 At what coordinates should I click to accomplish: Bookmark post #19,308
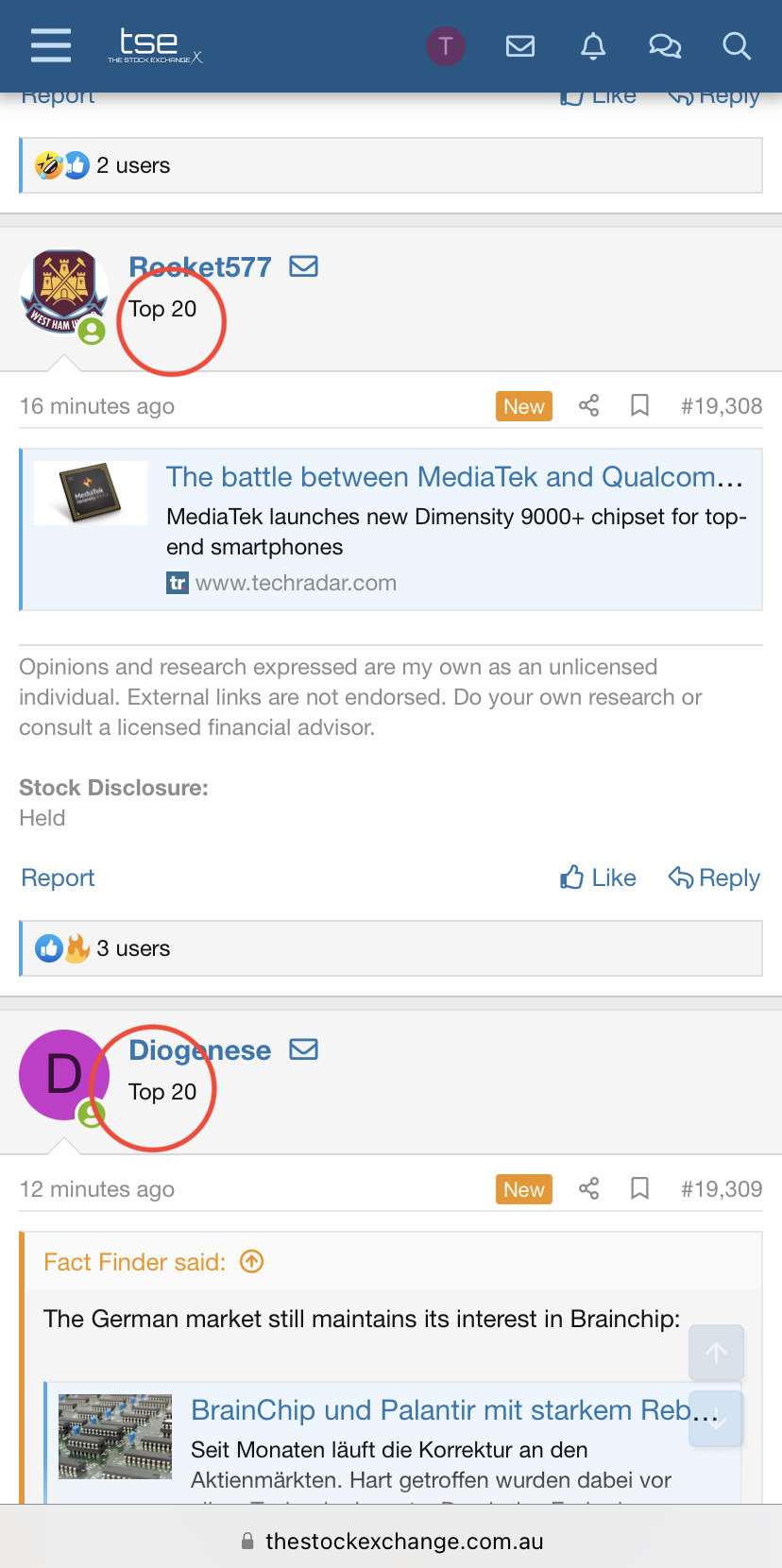pyautogui.click(x=639, y=406)
